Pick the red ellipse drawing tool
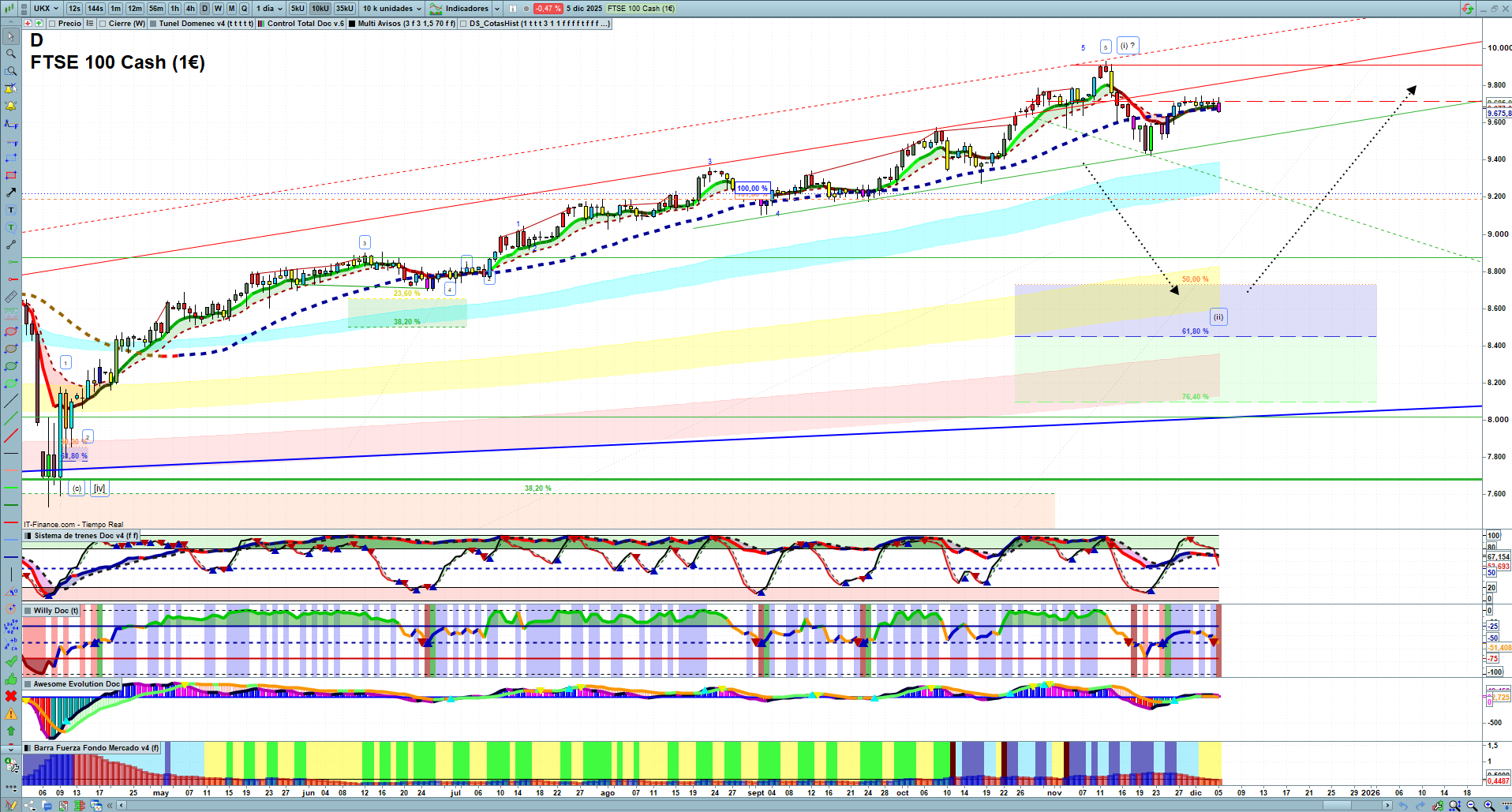1512x812 pixels. tap(10, 331)
